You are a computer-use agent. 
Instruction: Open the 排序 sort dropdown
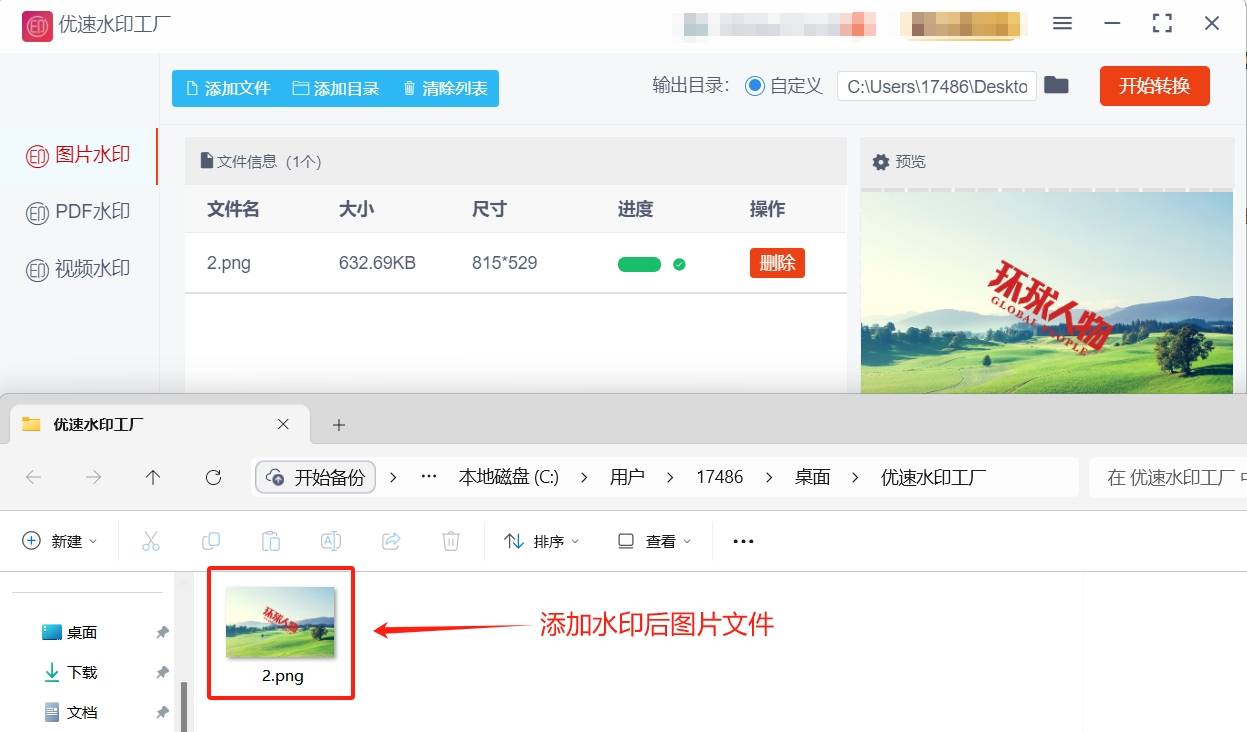pos(542,541)
